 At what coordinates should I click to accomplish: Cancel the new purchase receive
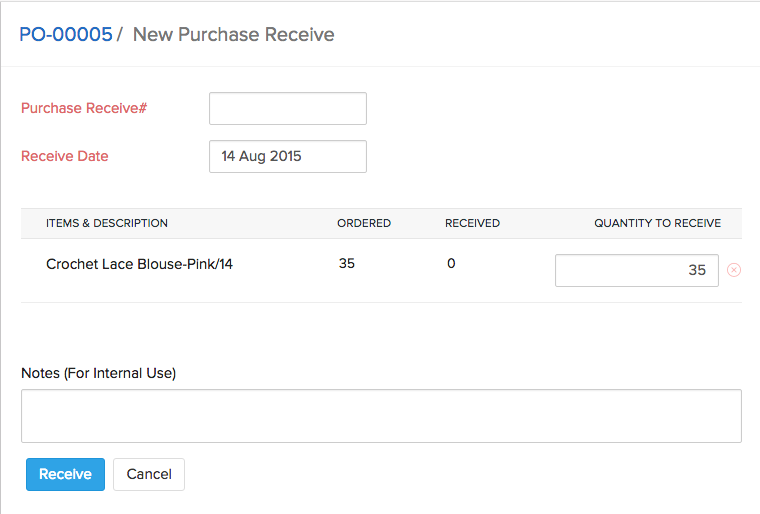(149, 474)
